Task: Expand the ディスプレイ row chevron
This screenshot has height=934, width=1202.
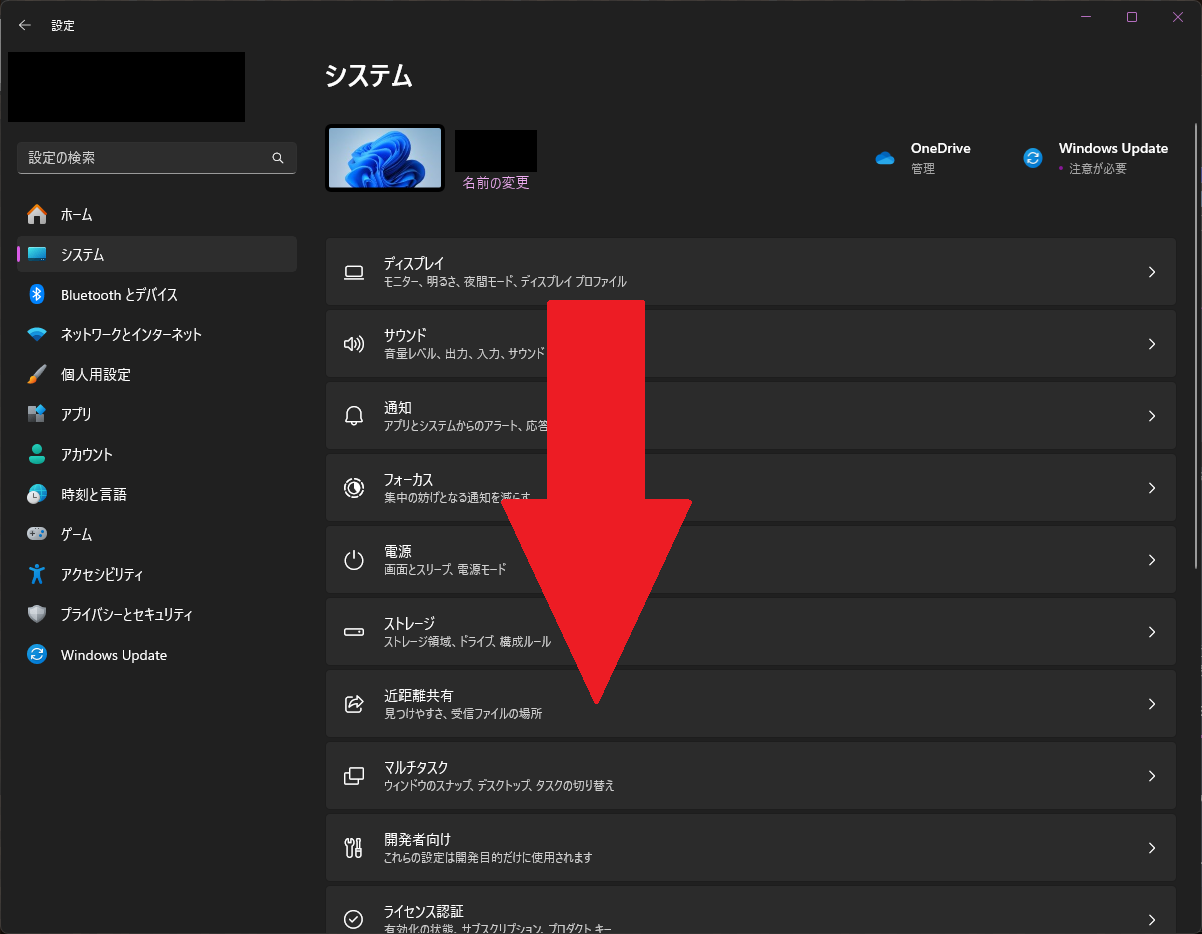Action: tap(1151, 272)
